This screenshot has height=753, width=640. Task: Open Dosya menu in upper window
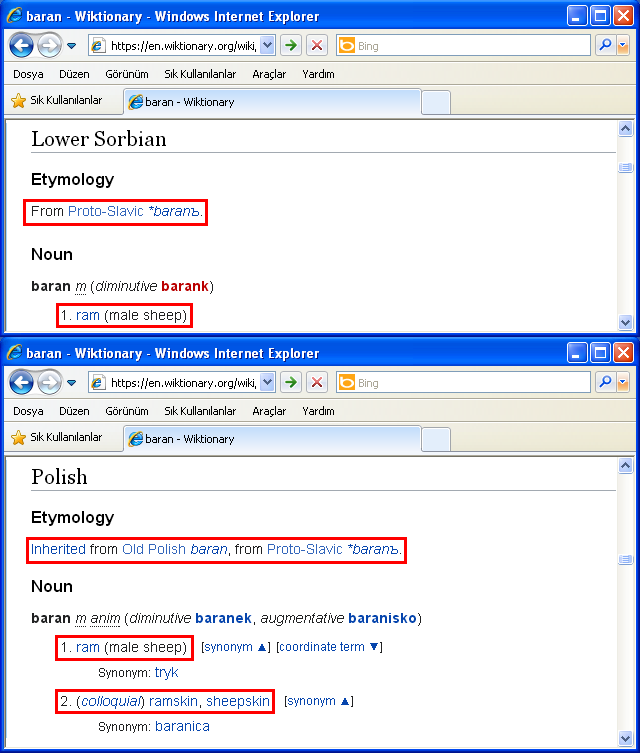(28, 74)
